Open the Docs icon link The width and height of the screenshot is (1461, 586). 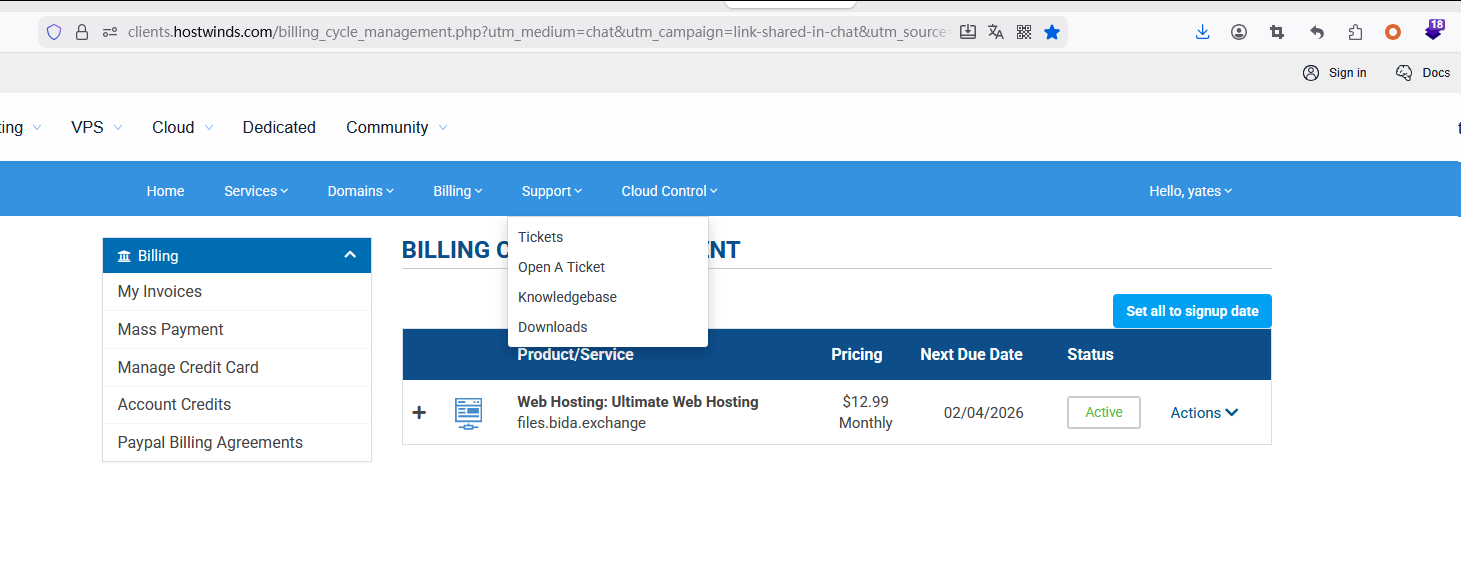click(x=1423, y=72)
